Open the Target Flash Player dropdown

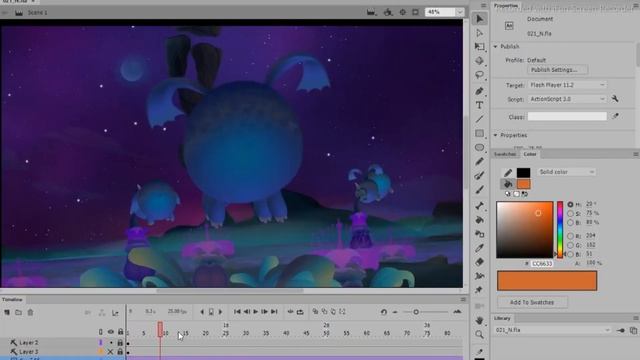point(567,85)
